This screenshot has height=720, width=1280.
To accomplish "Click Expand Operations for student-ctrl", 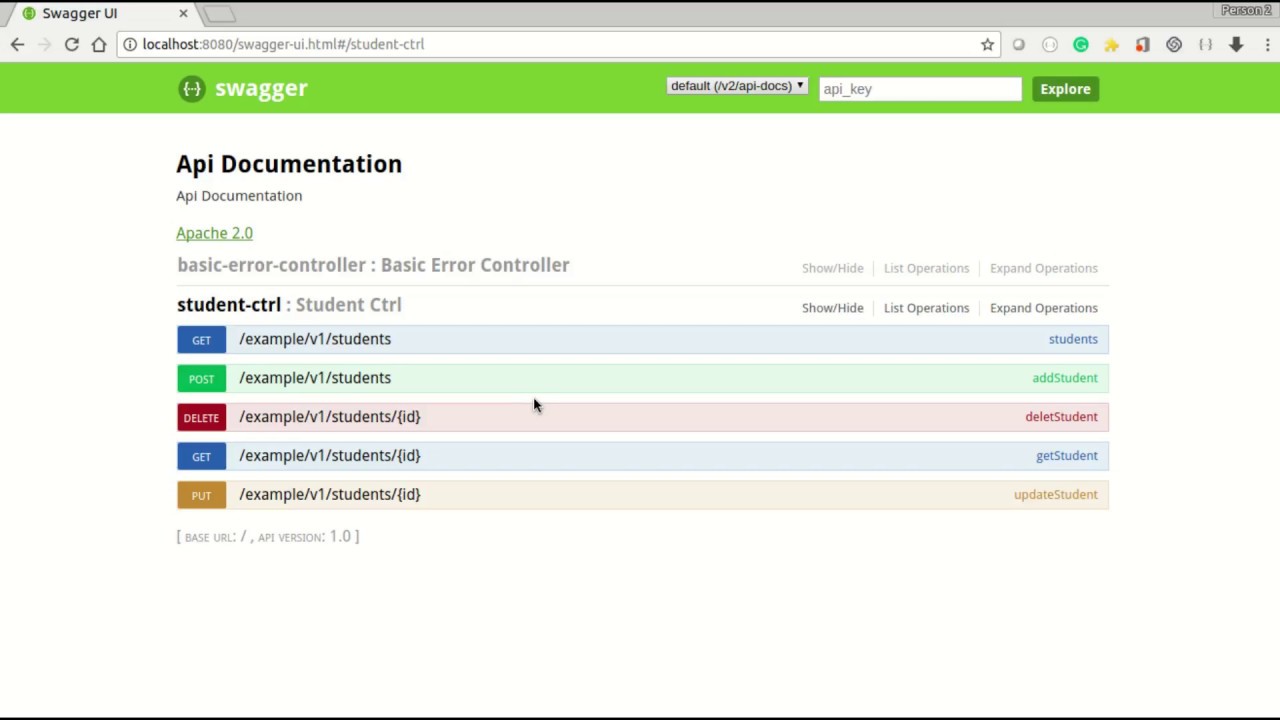I will (1043, 308).
